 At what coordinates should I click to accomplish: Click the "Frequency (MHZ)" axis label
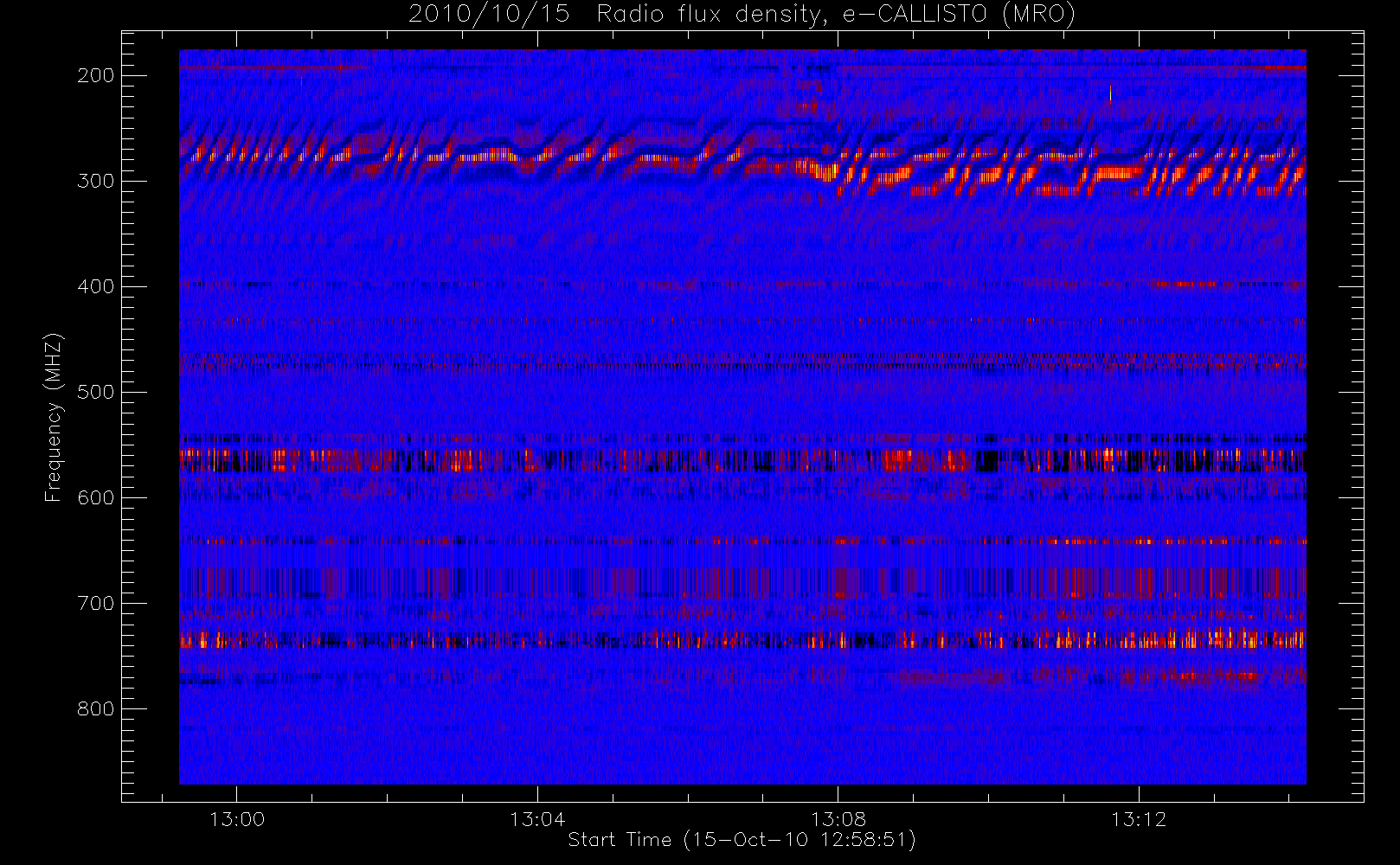pos(54,417)
